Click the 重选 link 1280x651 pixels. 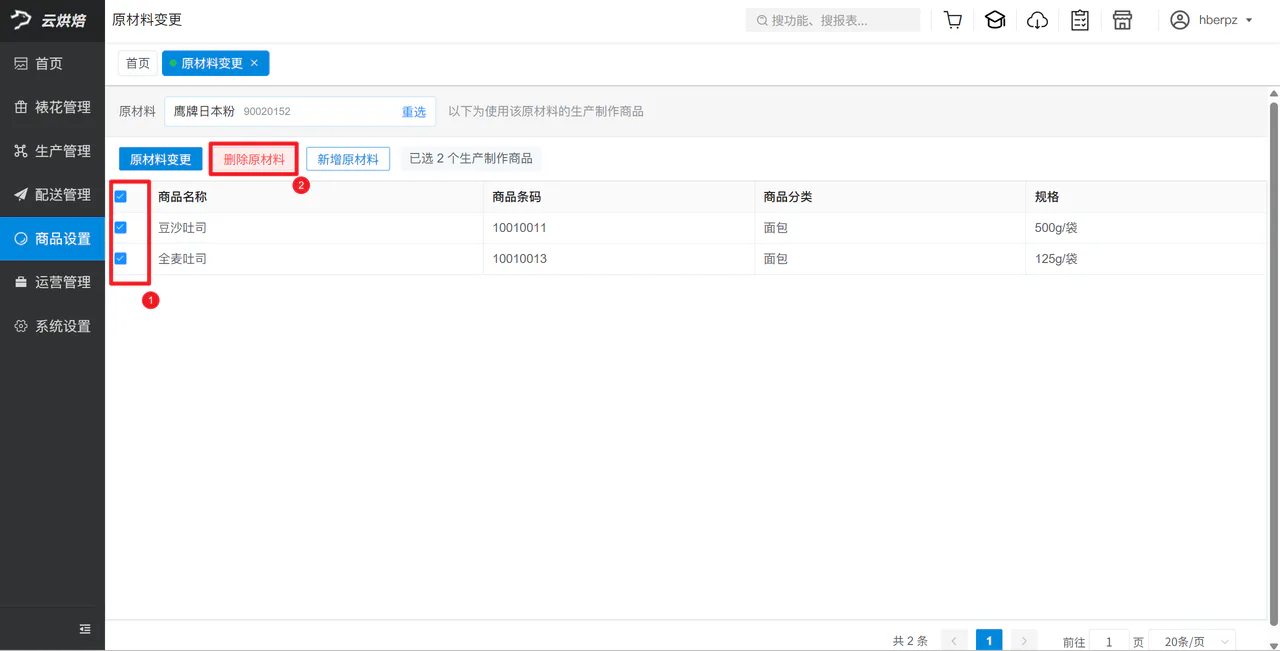414,112
